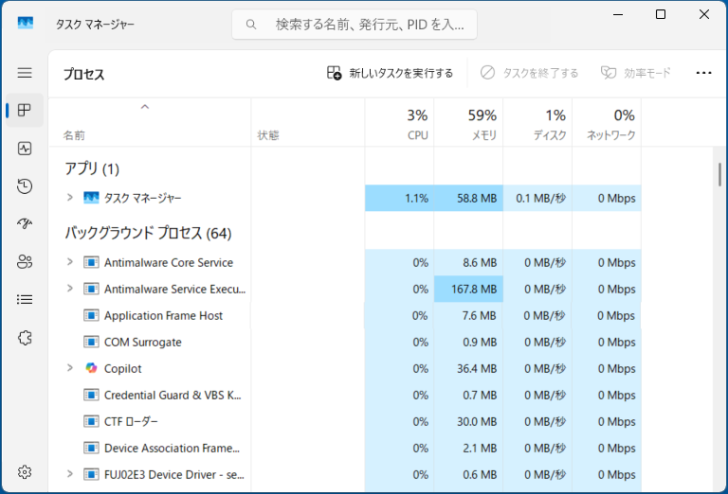Click 新しいタスクを実行する button
728x494 pixels.
(x=390, y=73)
